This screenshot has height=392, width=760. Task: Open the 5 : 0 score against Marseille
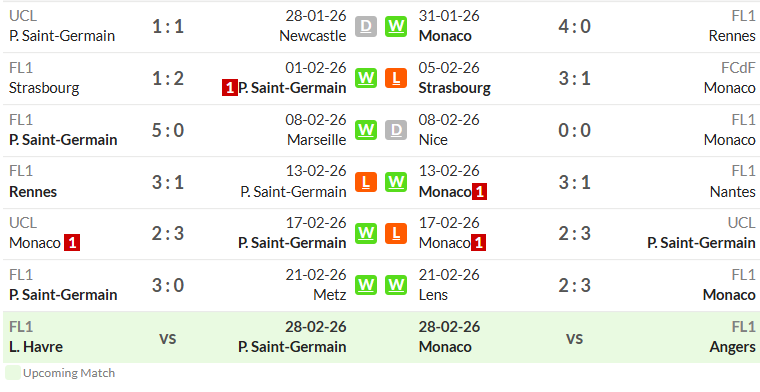pos(168,130)
